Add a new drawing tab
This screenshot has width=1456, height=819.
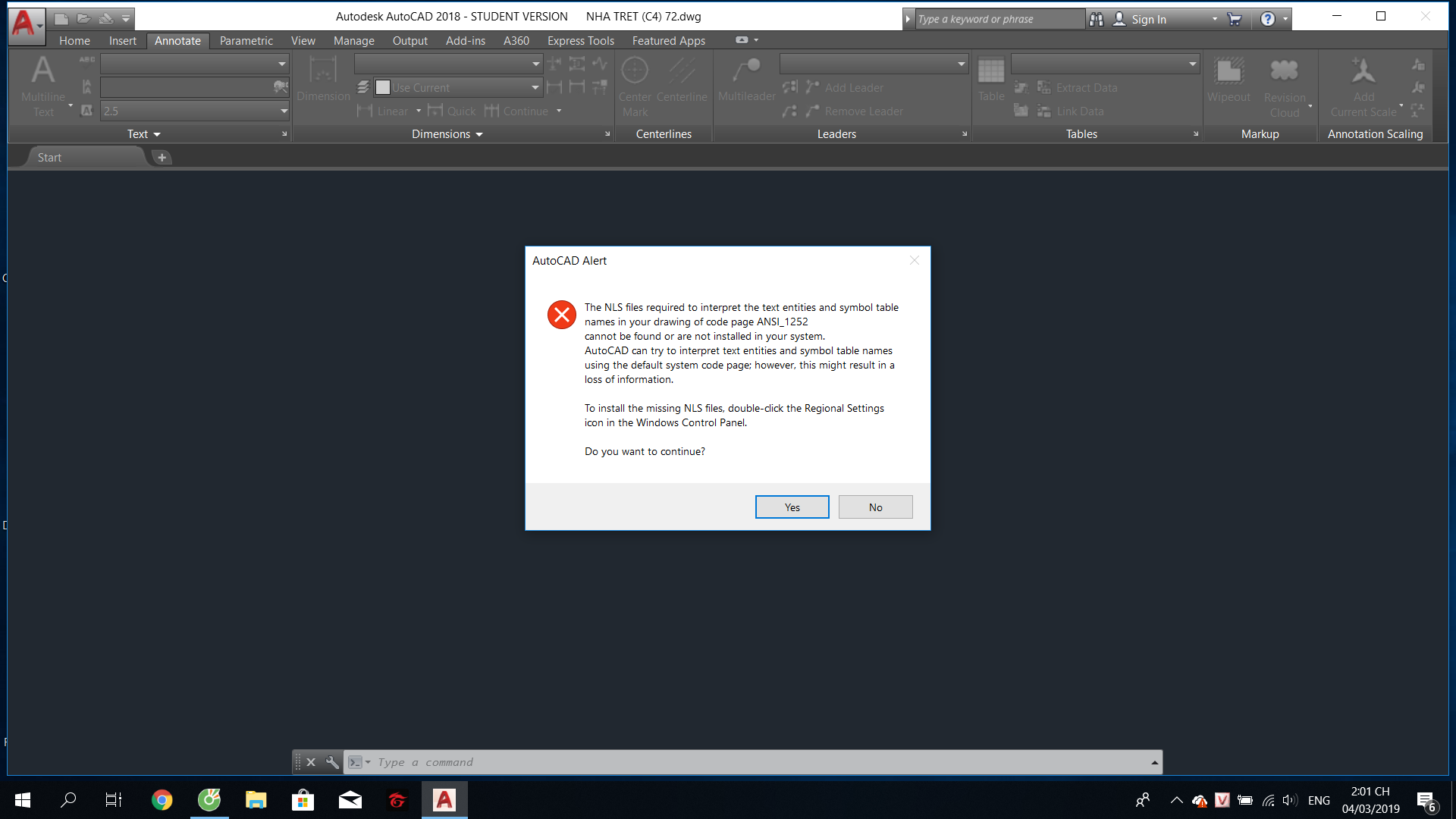pyautogui.click(x=162, y=158)
